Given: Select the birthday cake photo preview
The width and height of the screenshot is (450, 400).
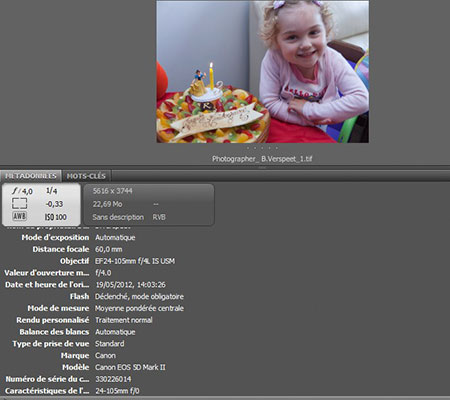Looking at the screenshot, I should (263, 72).
